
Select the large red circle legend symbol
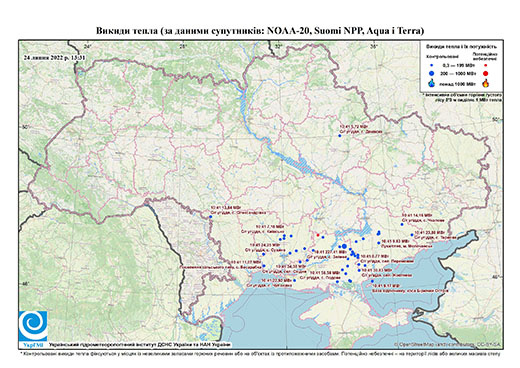pos(485,74)
